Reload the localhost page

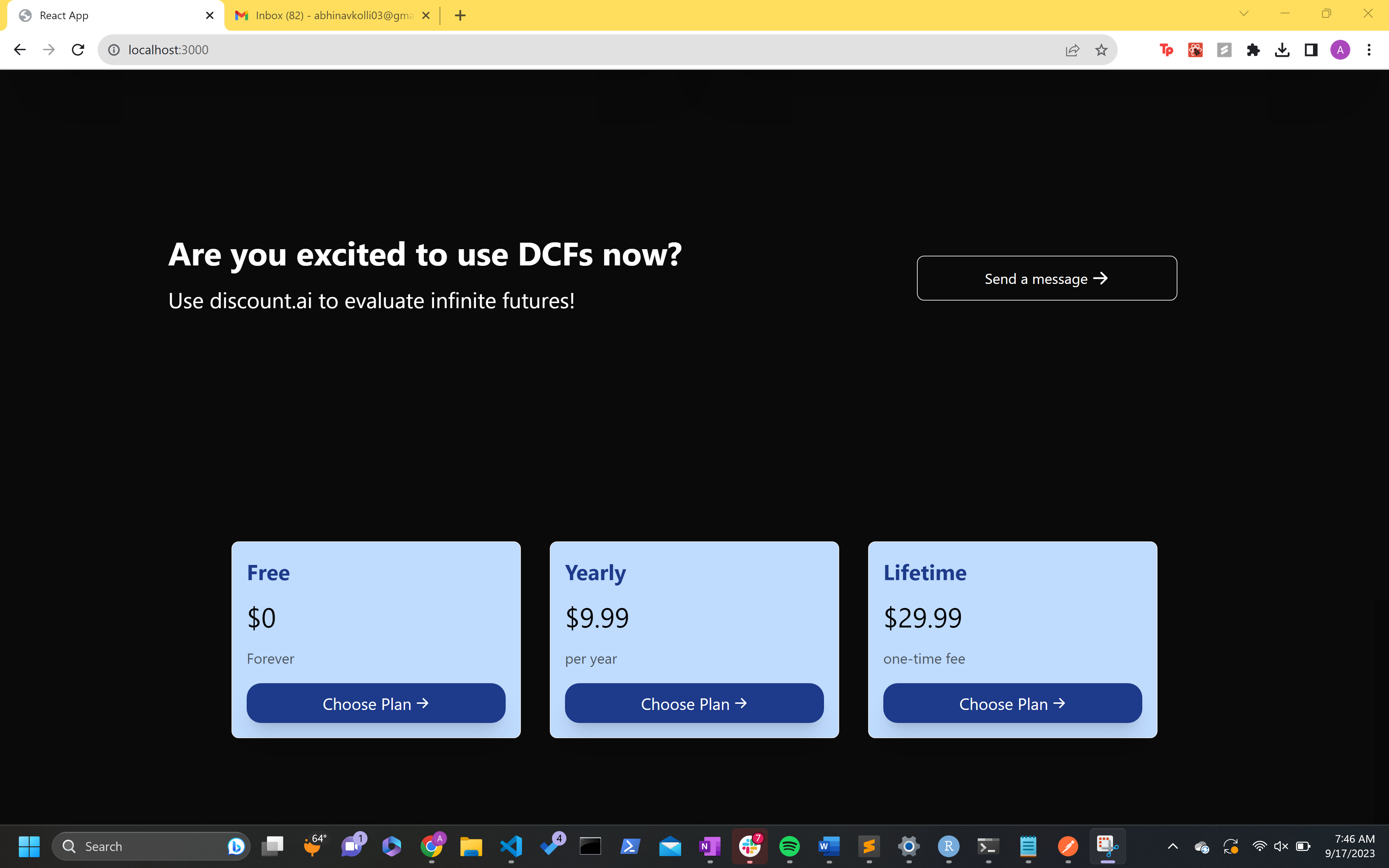click(78, 50)
